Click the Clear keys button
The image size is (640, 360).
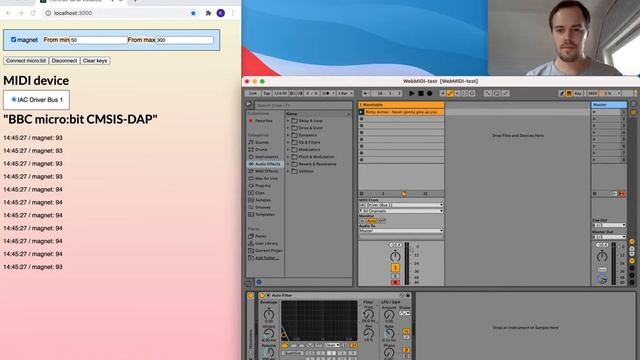(95, 61)
